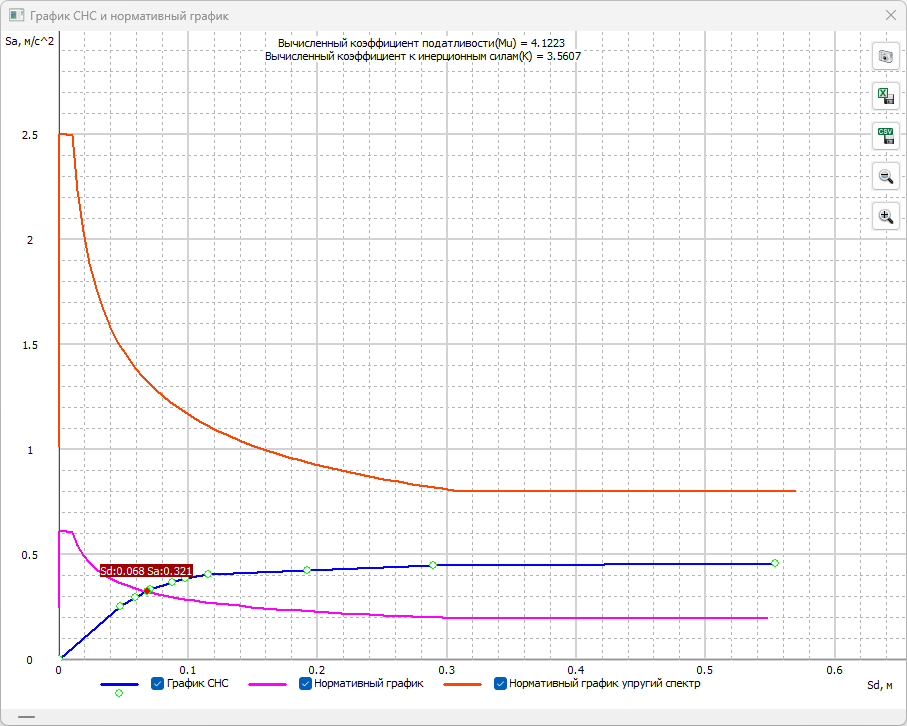Image resolution: width=907 pixels, height=726 pixels.
Task: Click the camera screenshot icon
Action: pos(885,57)
